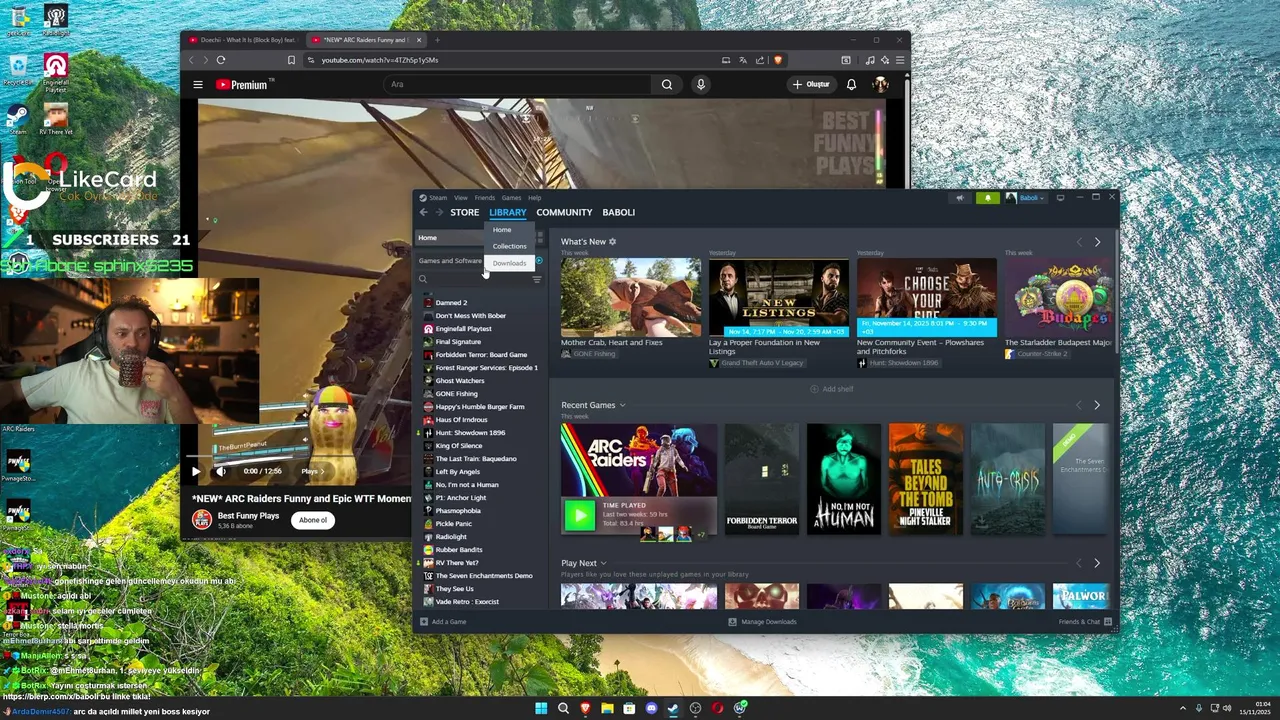Screen dimensions: 1280x720
Task: Open No, I'm not a Human cover
Action: pyautogui.click(x=844, y=479)
